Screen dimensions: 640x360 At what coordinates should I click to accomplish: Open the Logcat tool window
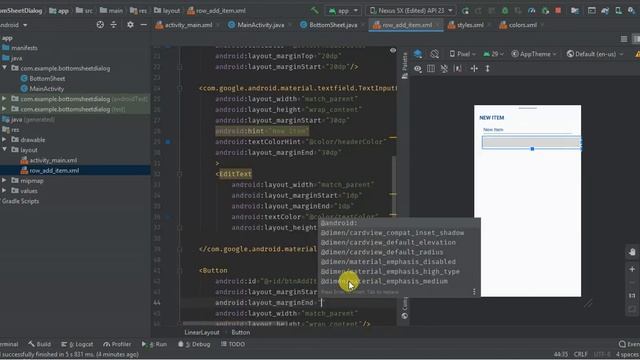(77, 344)
